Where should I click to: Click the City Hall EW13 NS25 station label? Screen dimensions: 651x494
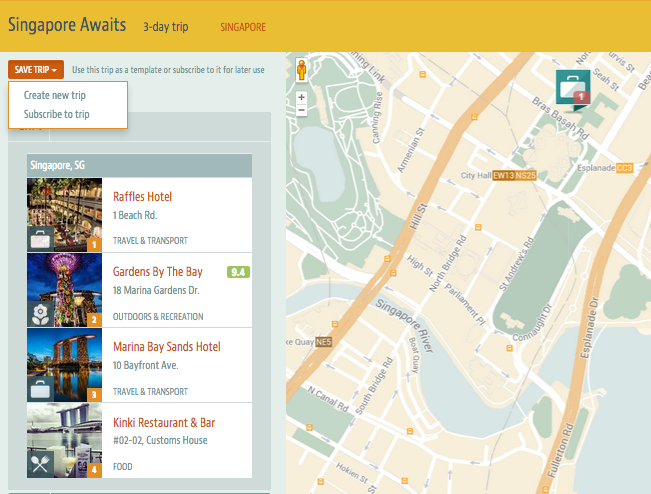(498, 175)
